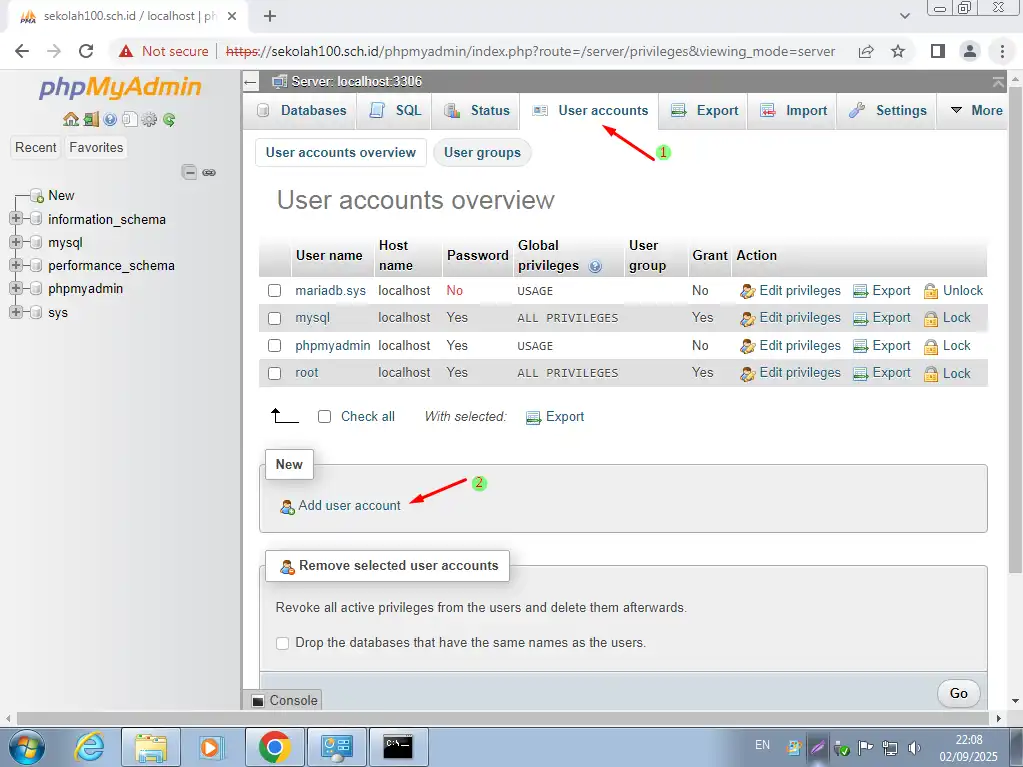Open phpMyAdmin home icon in sidebar
Viewport: 1023px width, 767px height.
click(70, 119)
